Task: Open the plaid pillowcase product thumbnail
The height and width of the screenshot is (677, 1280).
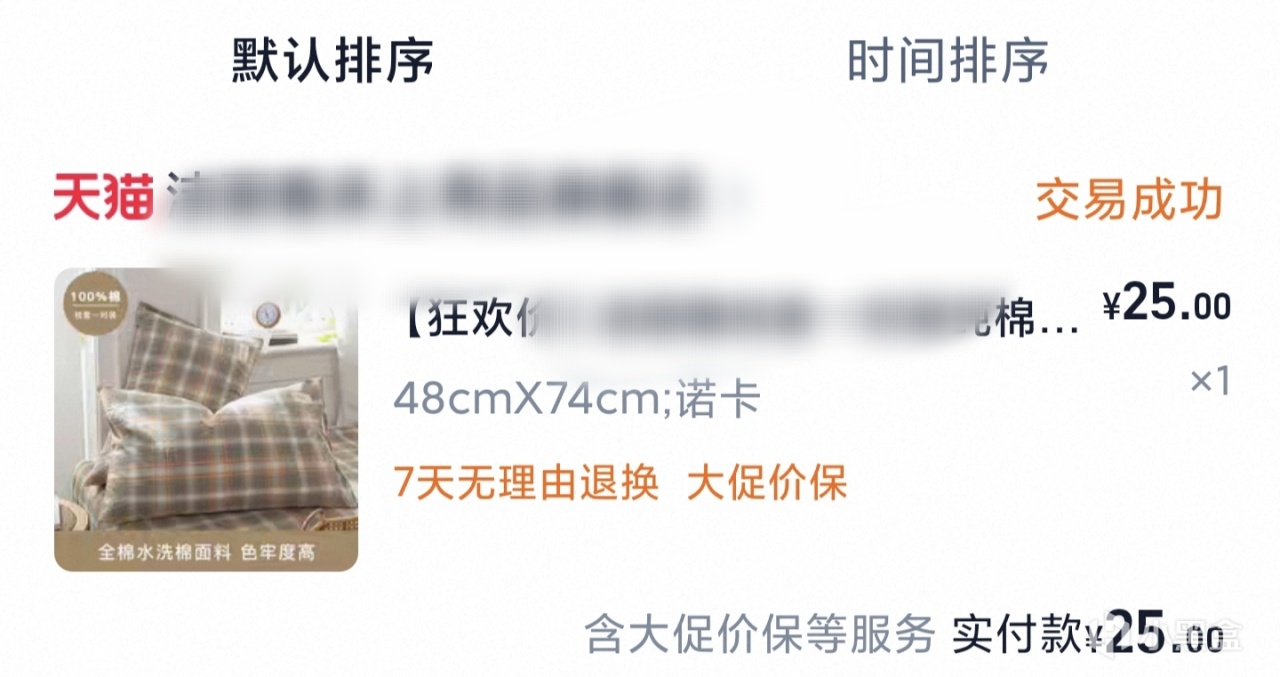Action: click(206, 420)
